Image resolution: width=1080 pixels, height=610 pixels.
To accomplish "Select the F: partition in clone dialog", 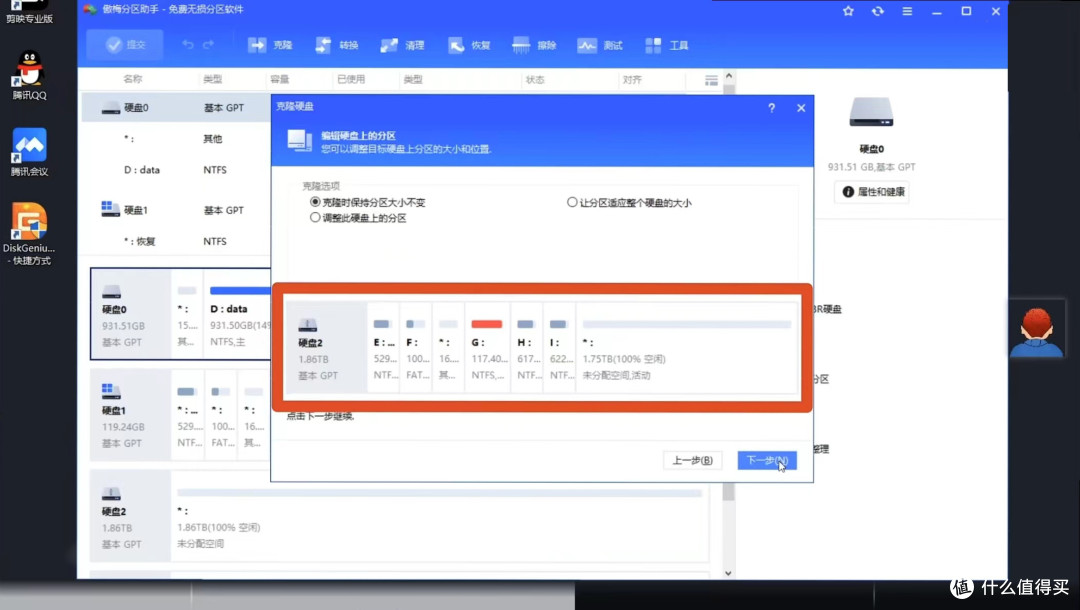I will click(x=416, y=347).
